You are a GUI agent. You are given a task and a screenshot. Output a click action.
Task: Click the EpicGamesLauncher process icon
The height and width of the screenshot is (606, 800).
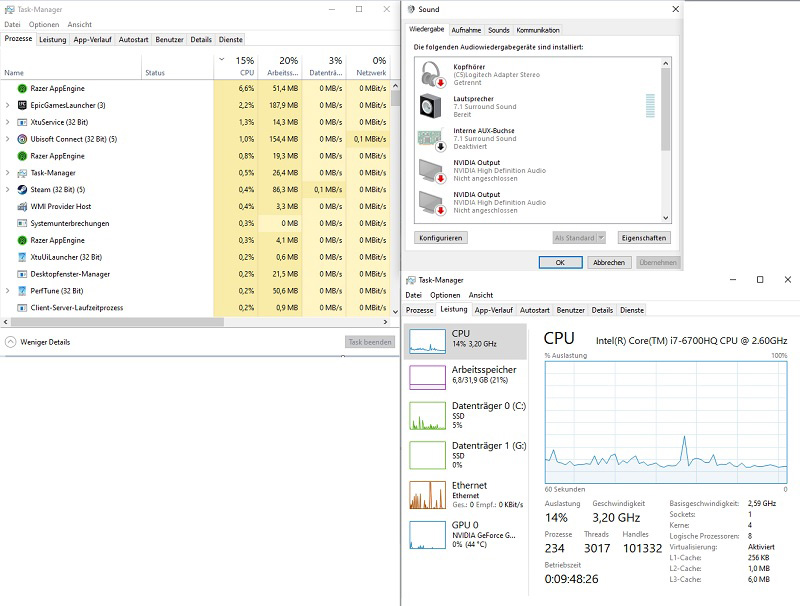(x=22, y=105)
